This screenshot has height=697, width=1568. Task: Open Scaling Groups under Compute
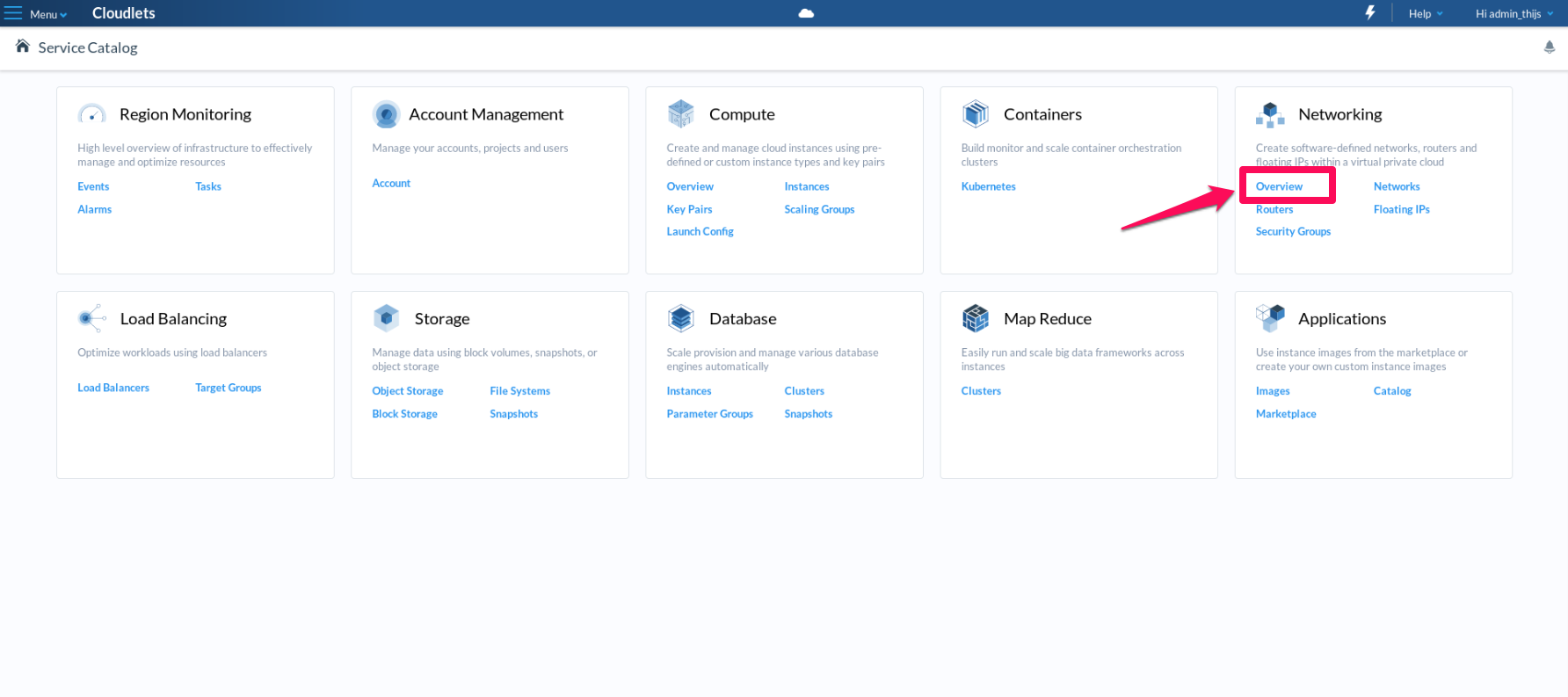click(818, 209)
